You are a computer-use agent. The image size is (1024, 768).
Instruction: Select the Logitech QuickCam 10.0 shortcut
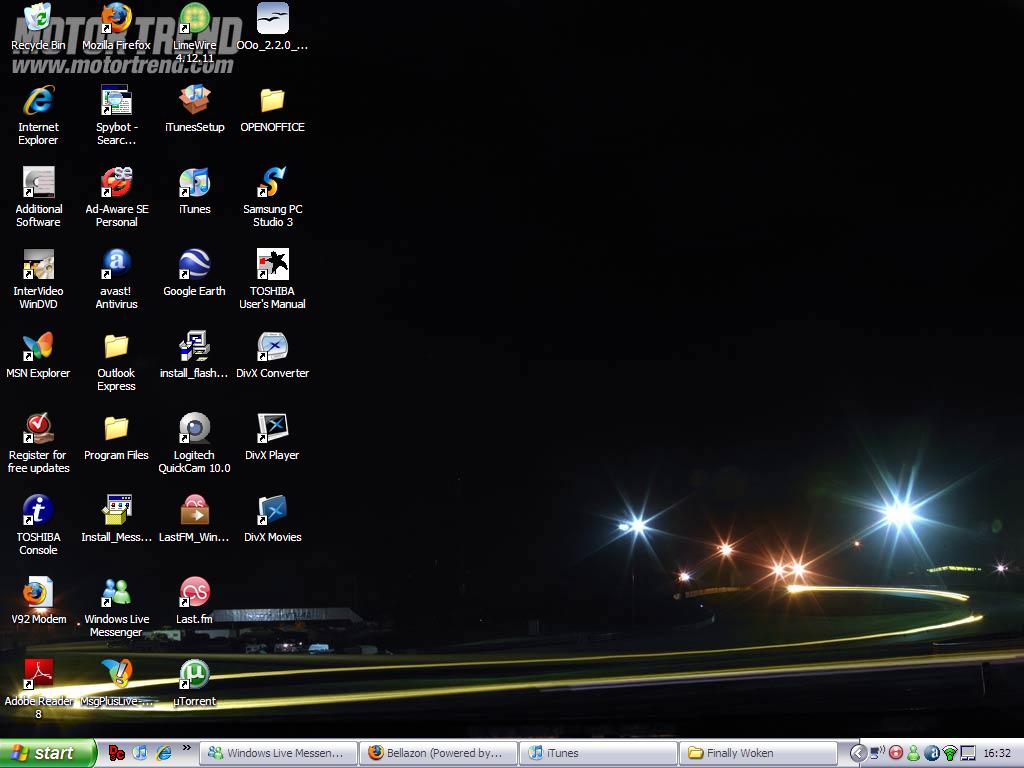[x=194, y=430]
